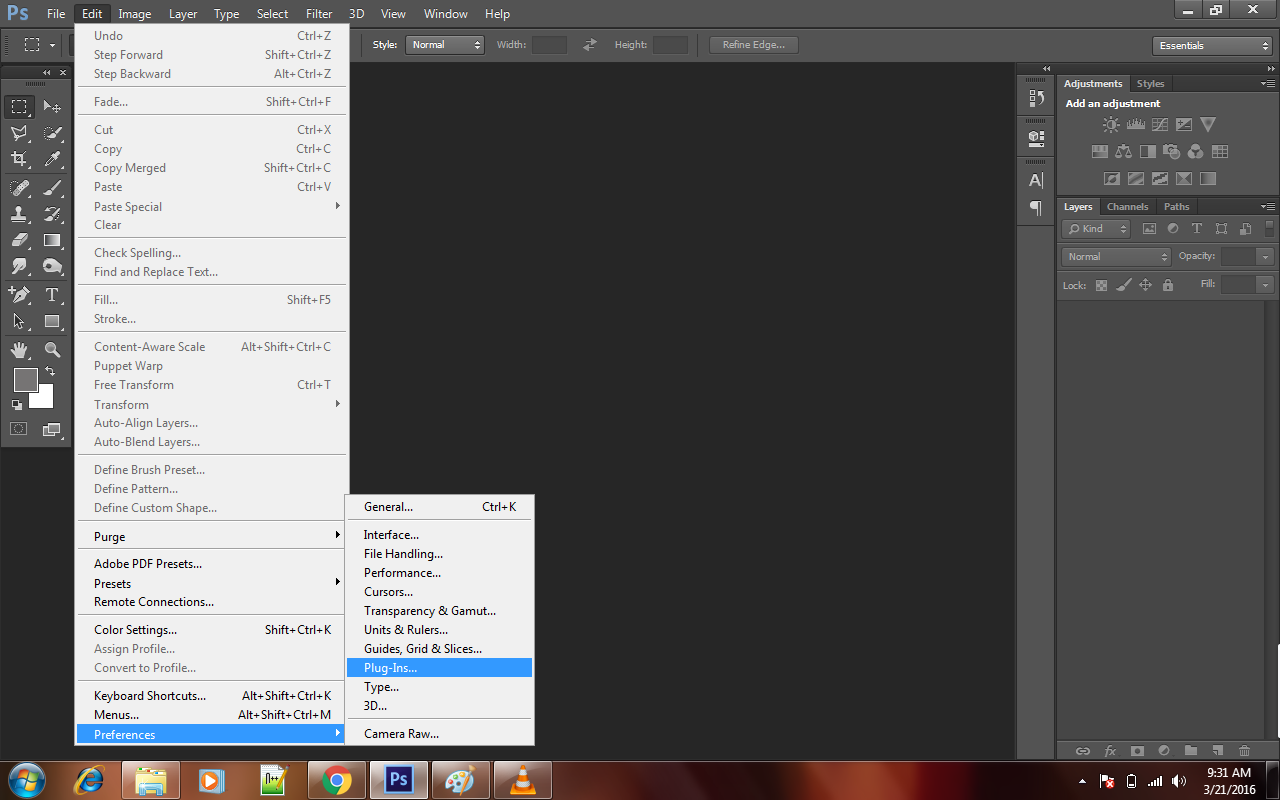Image resolution: width=1280 pixels, height=800 pixels.
Task: Toggle lock all padlock icon
Action: coord(1167,285)
